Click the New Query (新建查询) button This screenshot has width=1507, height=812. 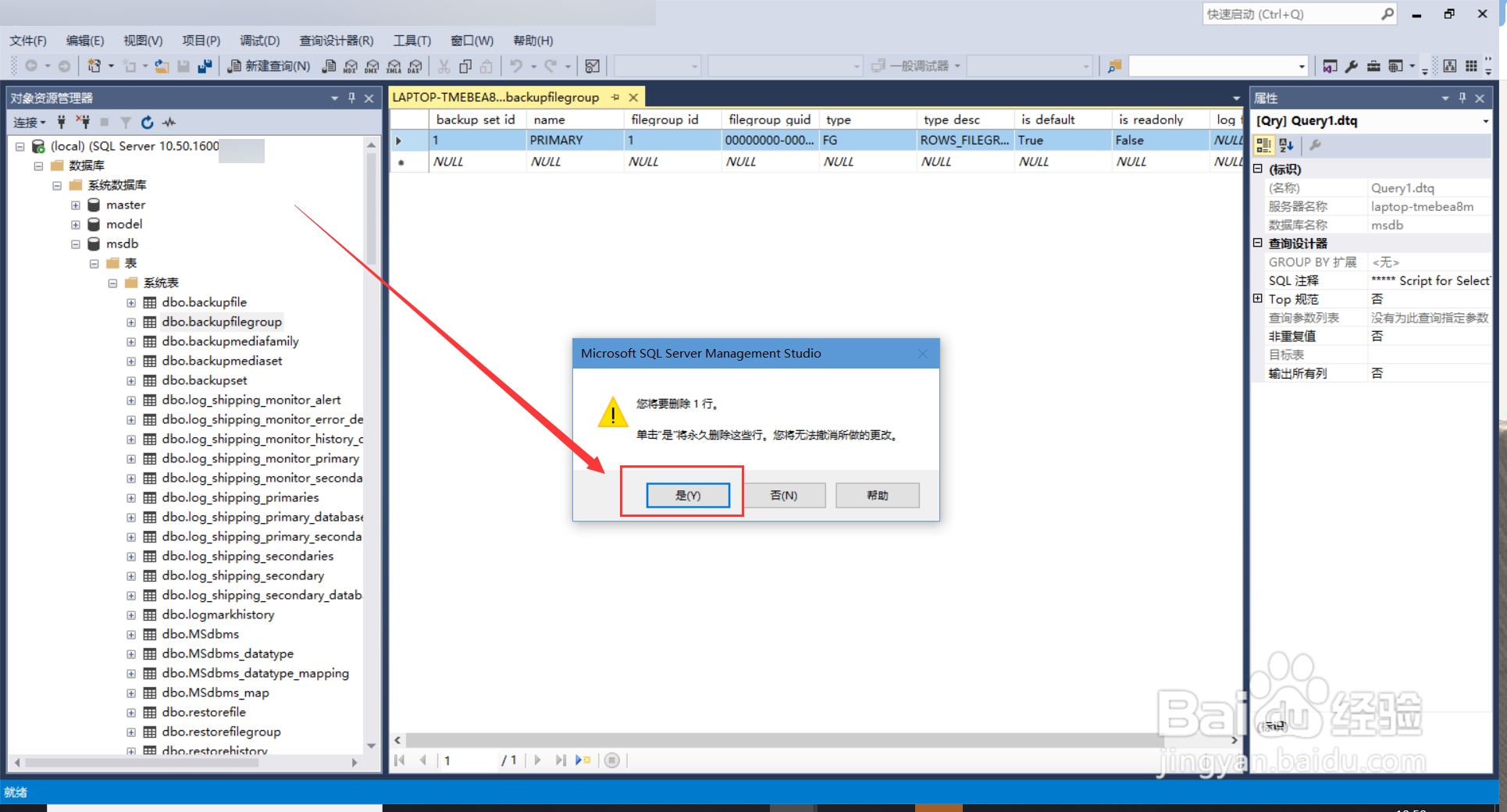[269, 66]
